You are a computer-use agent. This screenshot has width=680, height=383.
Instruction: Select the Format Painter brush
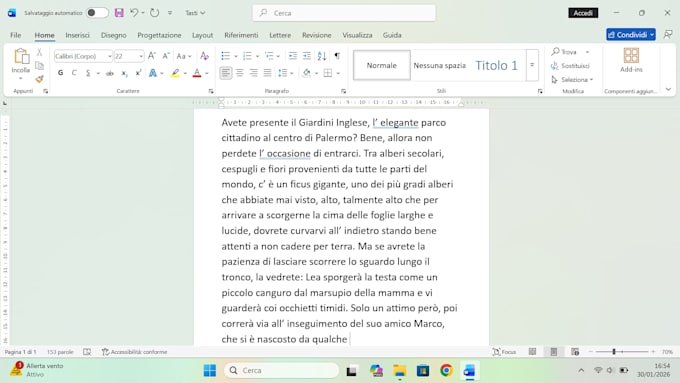[39, 79]
